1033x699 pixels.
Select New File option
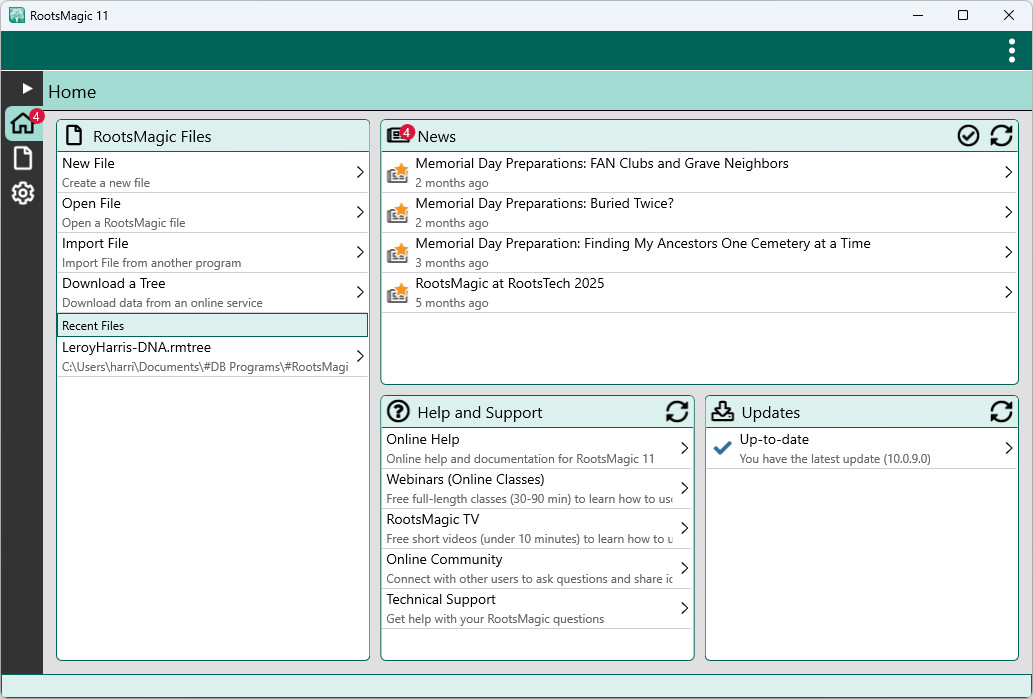(x=212, y=173)
